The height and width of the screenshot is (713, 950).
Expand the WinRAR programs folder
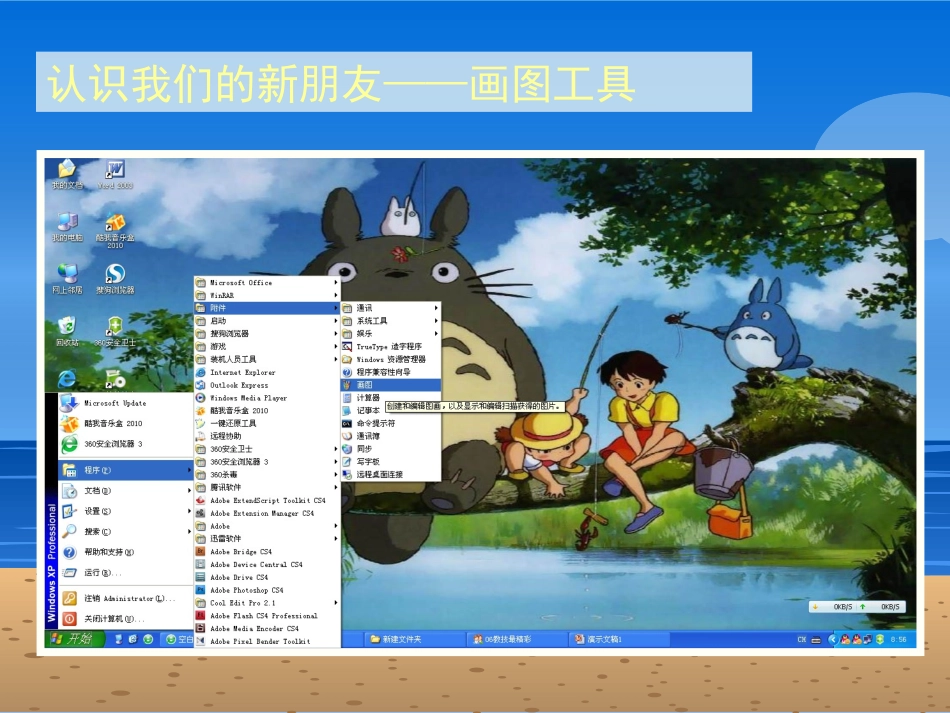267,296
